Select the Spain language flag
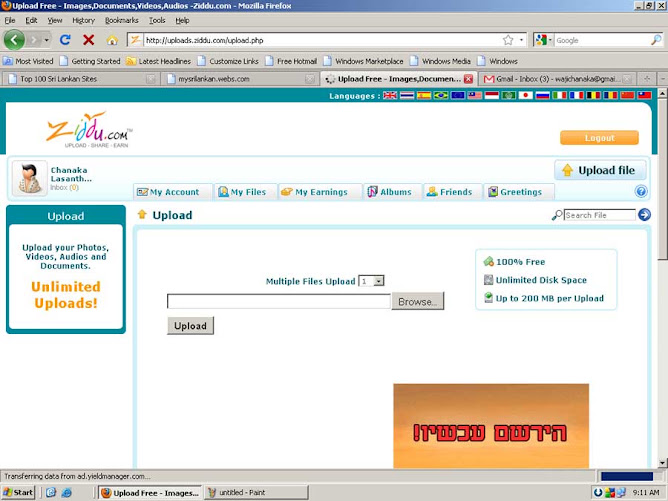The image size is (668, 501). click(424, 95)
